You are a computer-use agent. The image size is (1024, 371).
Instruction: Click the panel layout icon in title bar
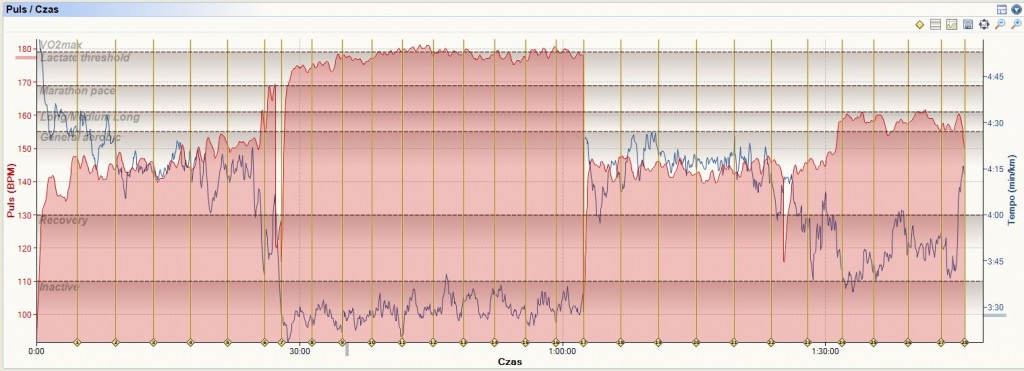click(1002, 9)
